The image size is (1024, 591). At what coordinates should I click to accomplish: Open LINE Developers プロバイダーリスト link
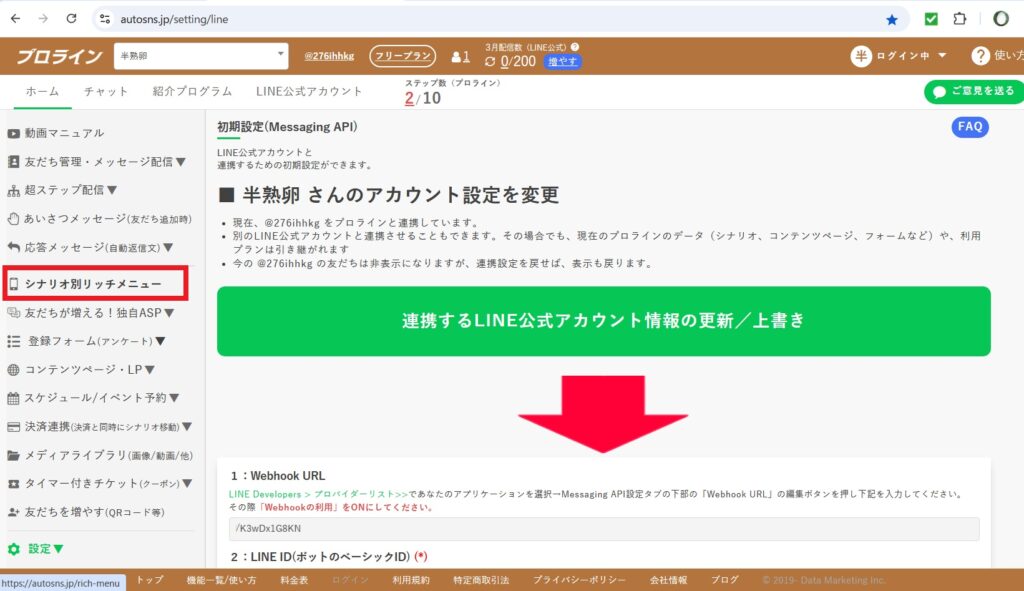[318, 494]
